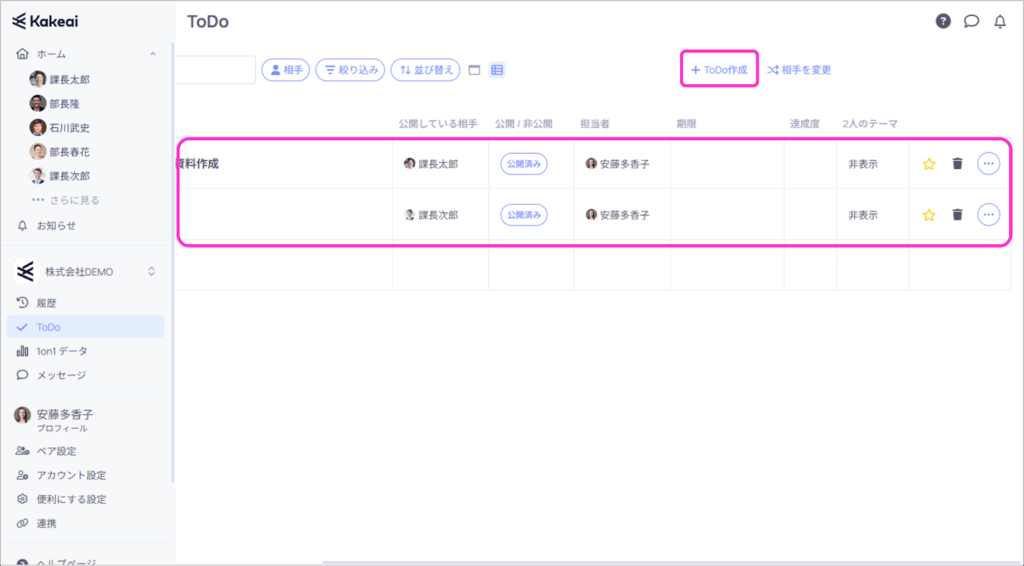Open more options for 課長太郎 row
Viewport: 1024px width, 566px height.
coord(988,164)
